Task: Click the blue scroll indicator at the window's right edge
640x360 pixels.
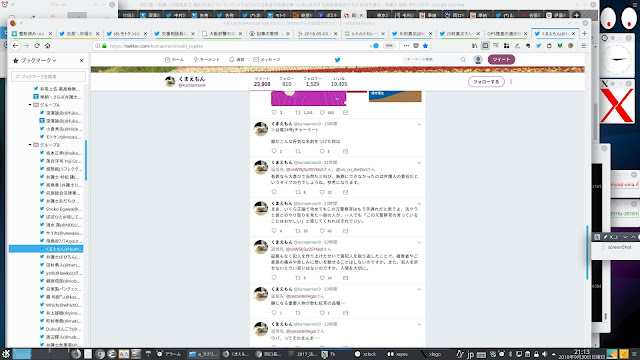Action: pos(587,252)
